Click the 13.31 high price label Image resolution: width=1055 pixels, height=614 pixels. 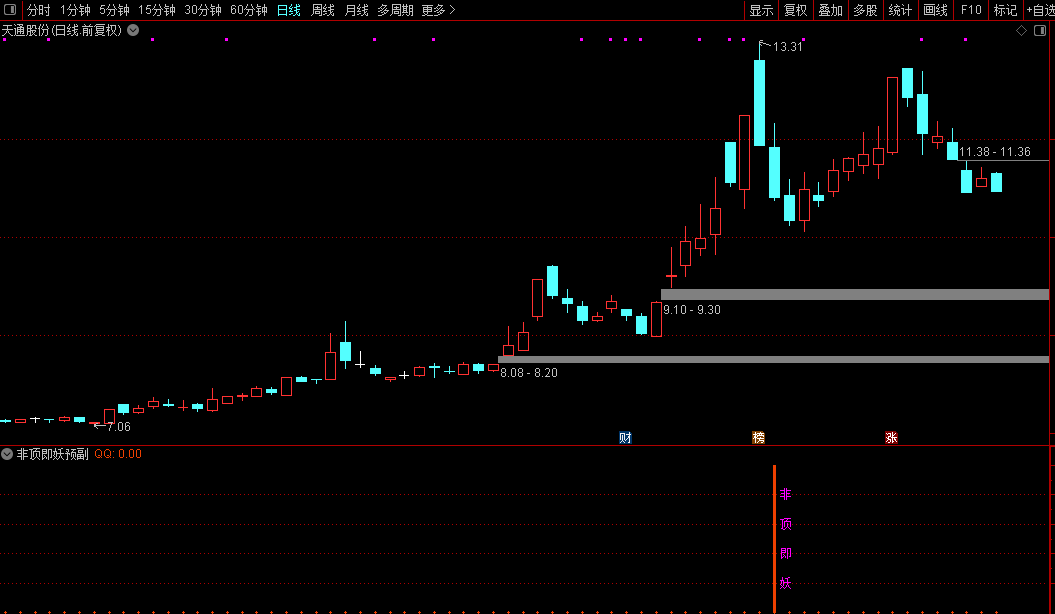coord(787,46)
